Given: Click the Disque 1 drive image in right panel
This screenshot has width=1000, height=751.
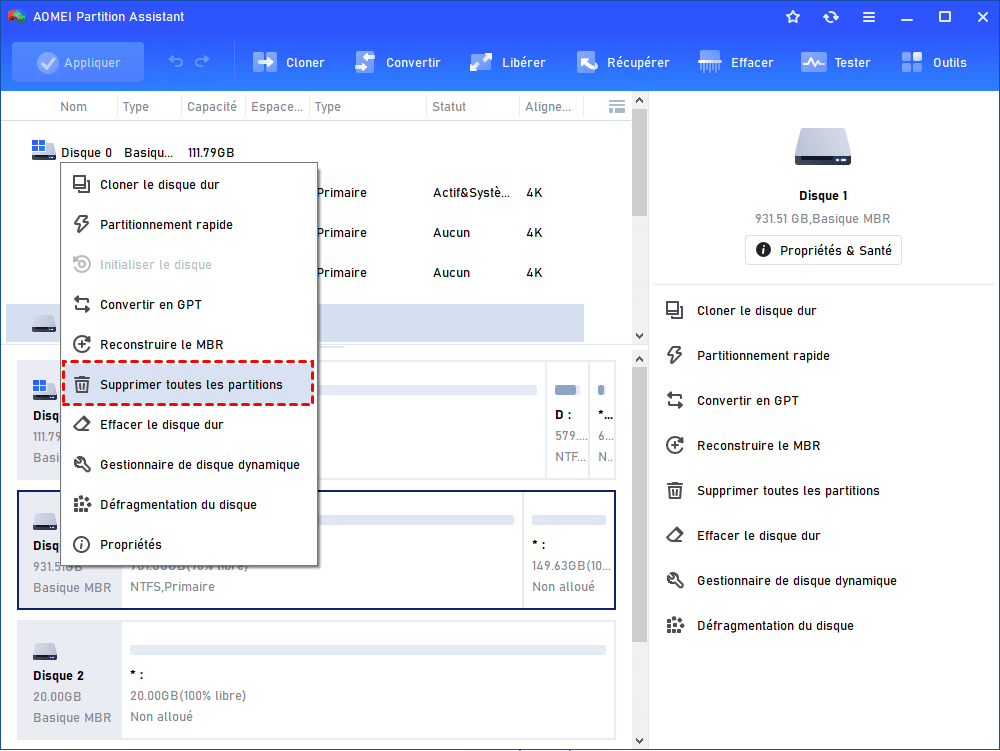Looking at the screenshot, I should pos(823,147).
